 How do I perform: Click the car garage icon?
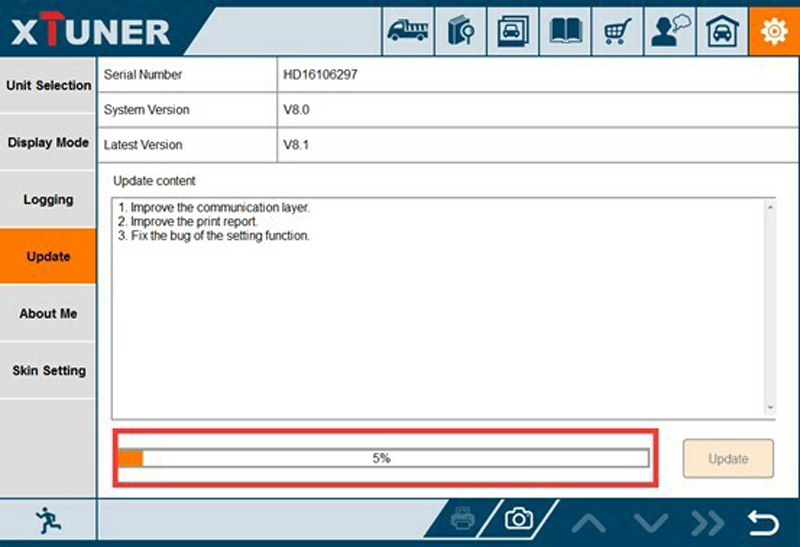[721, 32]
